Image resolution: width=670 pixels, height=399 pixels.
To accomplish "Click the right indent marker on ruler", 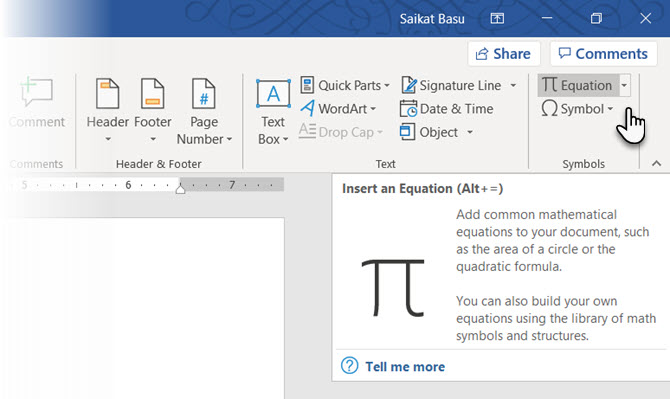I will click(x=180, y=188).
